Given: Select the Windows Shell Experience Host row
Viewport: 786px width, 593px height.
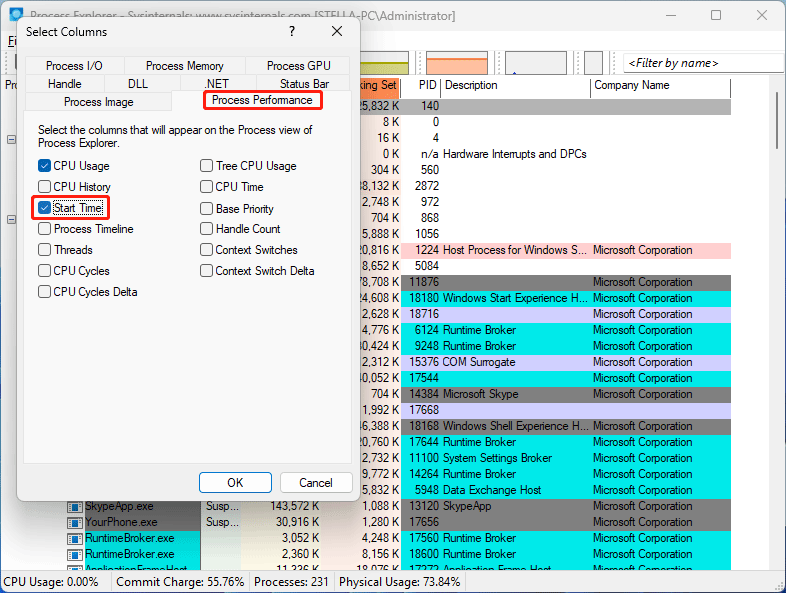Looking at the screenshot, I should click(x=545, y=426).
